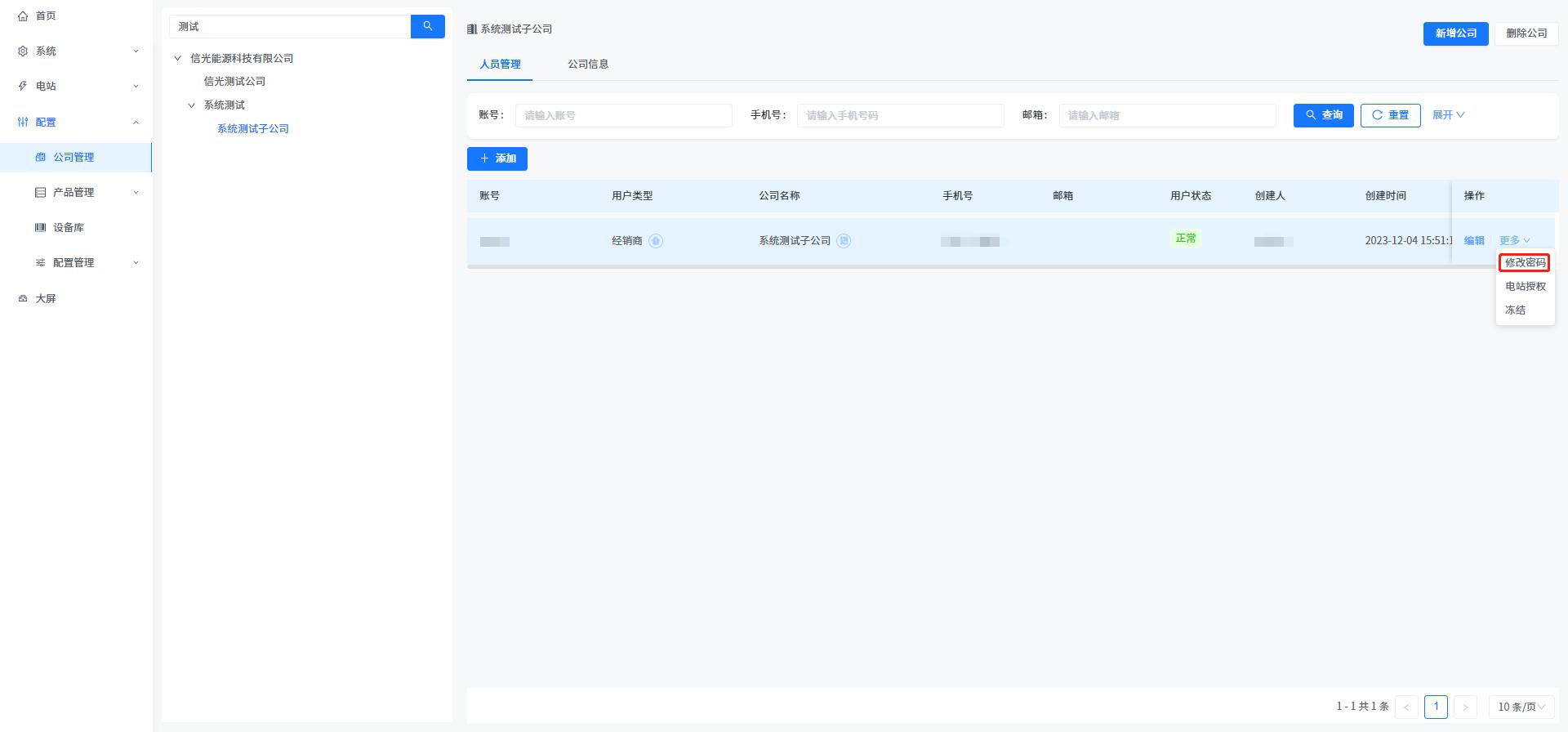This screenshot has height=732, width=1568.
Task: Click the 请输入手机号码 input field
Action: pos(900,115)
